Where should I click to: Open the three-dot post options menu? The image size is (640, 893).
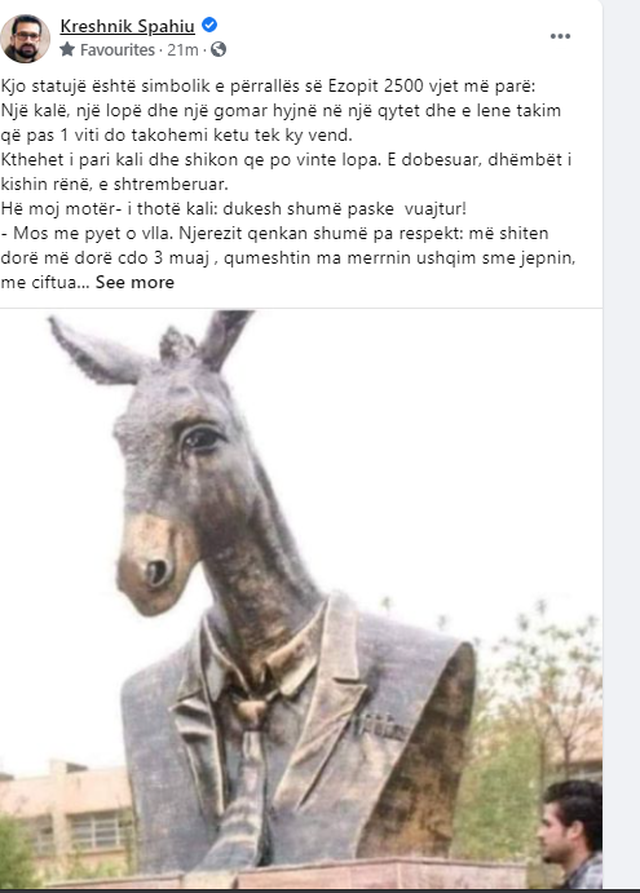tap(560, 36)
